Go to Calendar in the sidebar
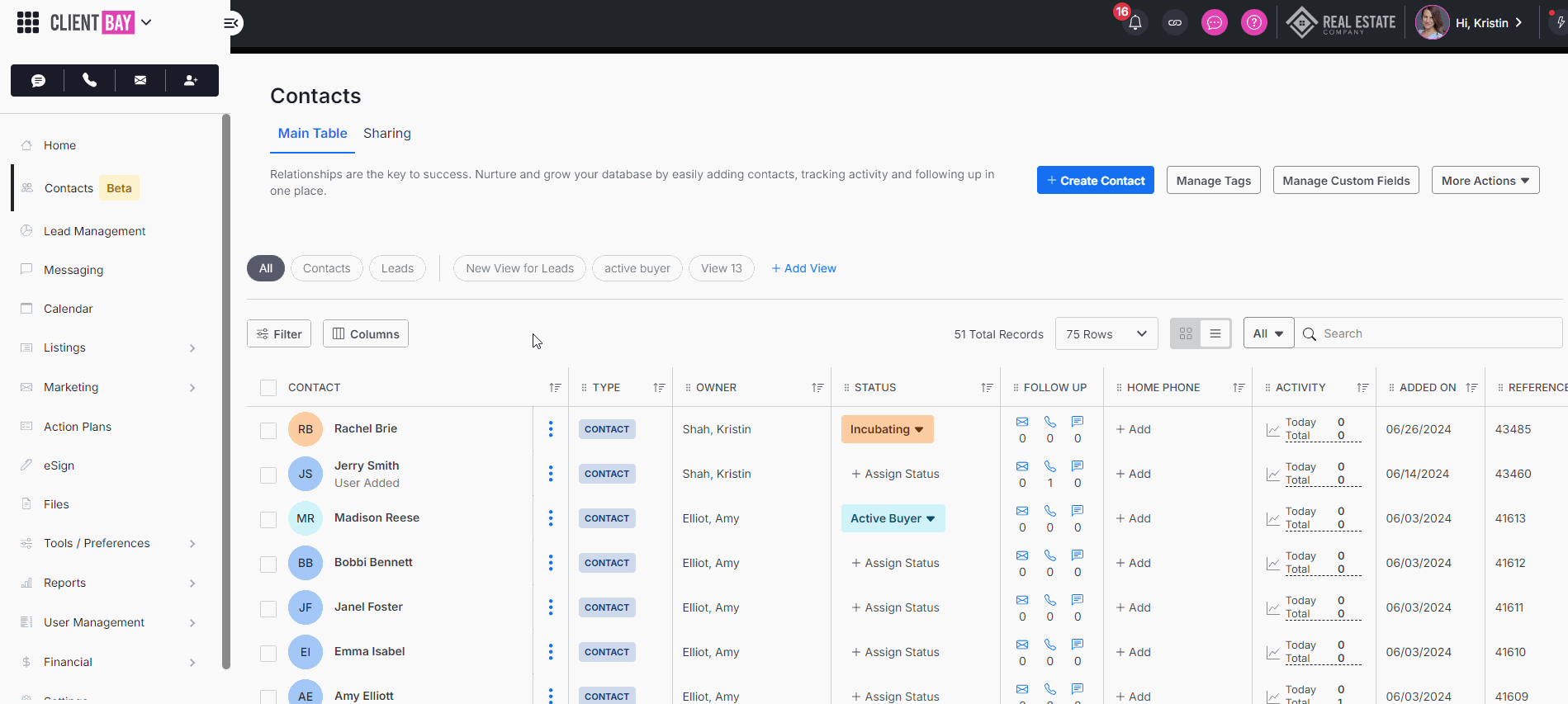This screenshot has width=1568, height=704. click(68, 309)
